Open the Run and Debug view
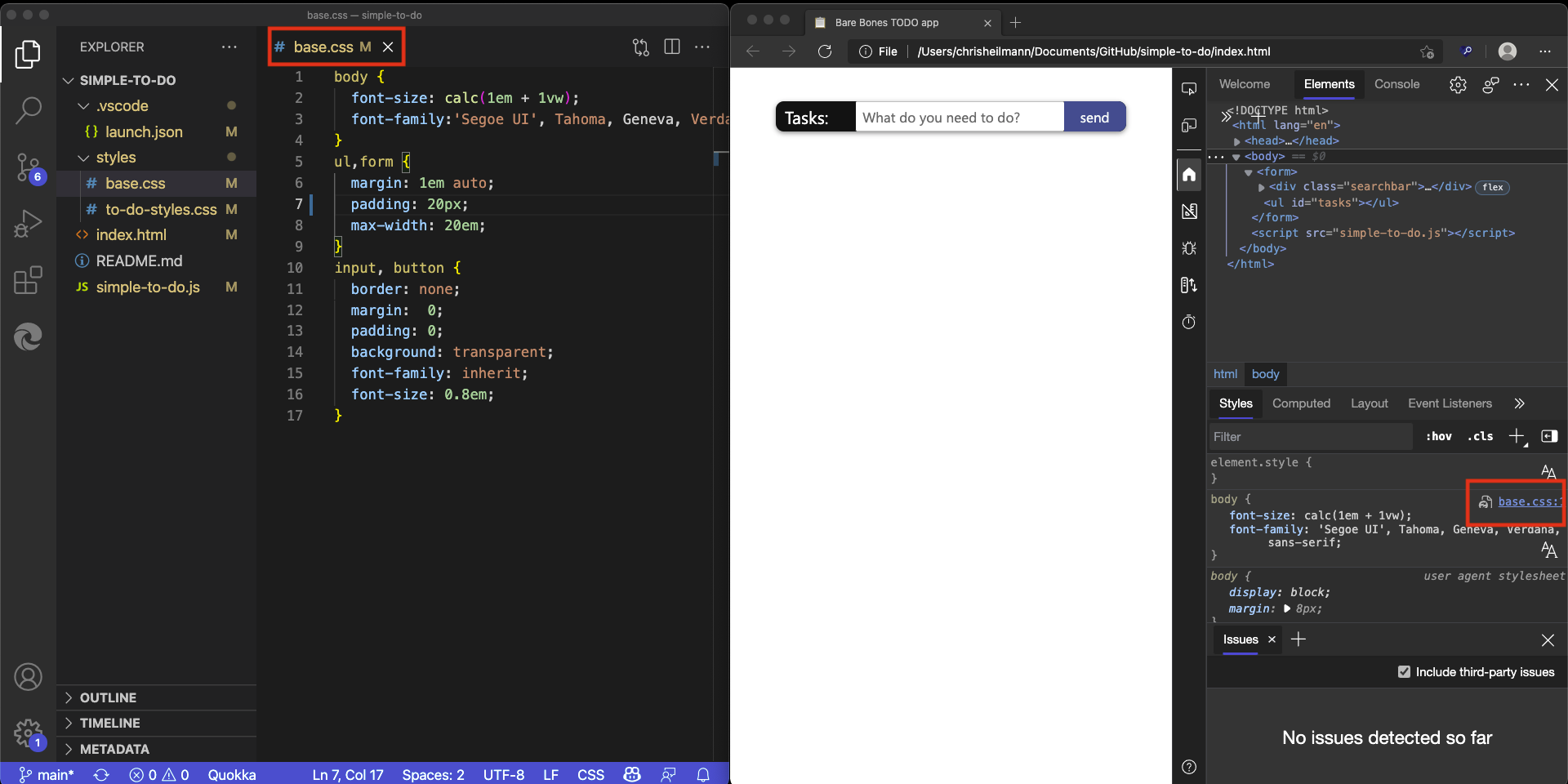The image size is (1568, 784). click(29, 224)
